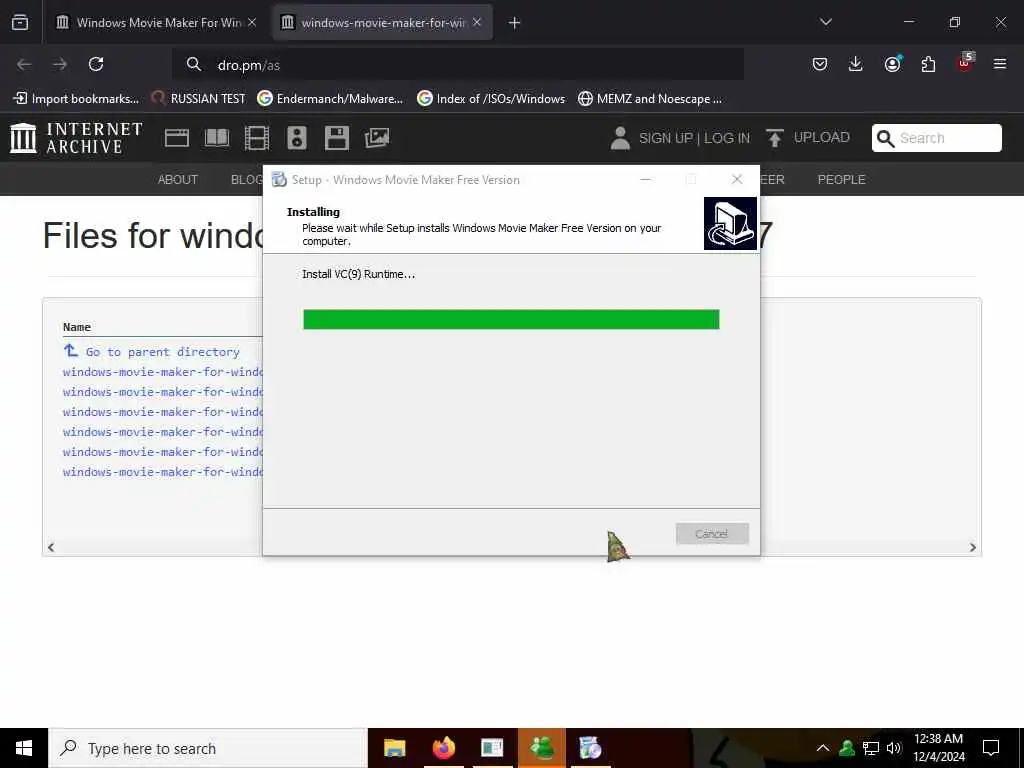Click Type here to search box
1024x768 pixels.
[208, 748]
